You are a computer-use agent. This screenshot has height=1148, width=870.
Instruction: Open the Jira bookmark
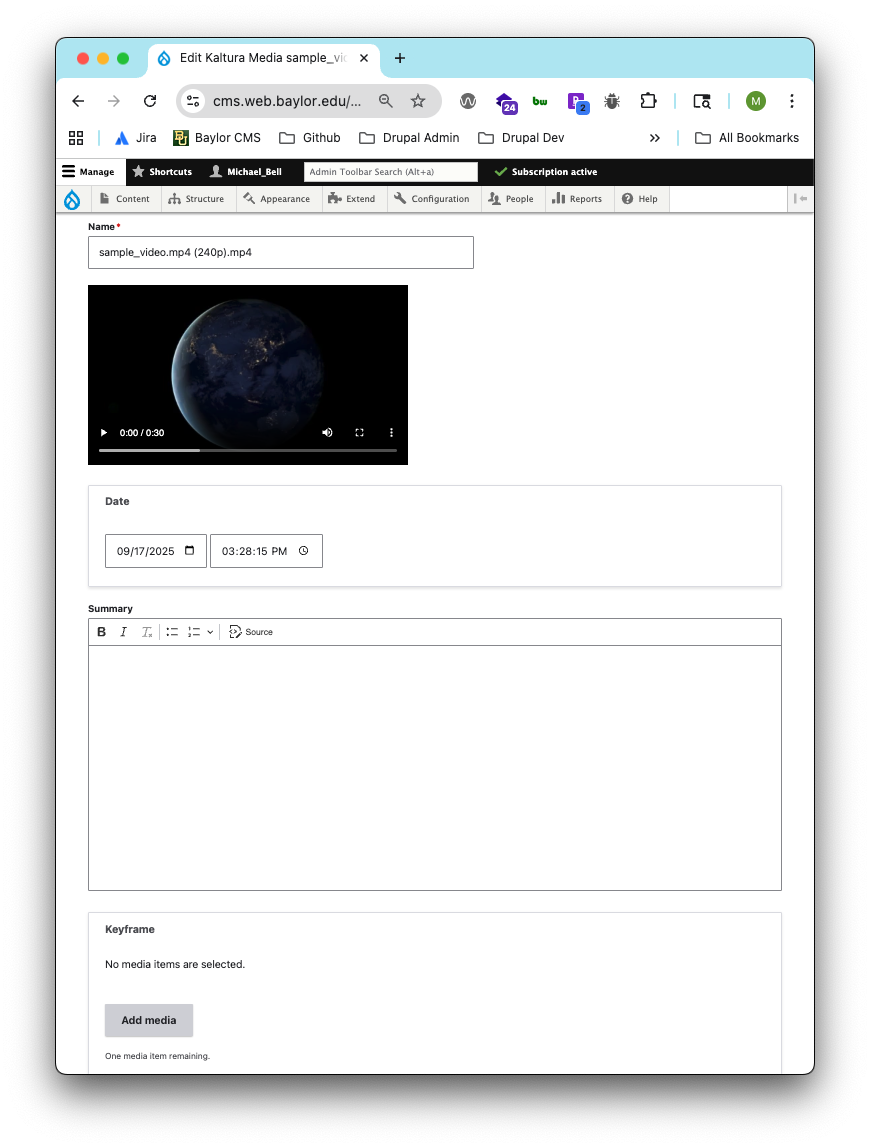(x=135, y=138)
